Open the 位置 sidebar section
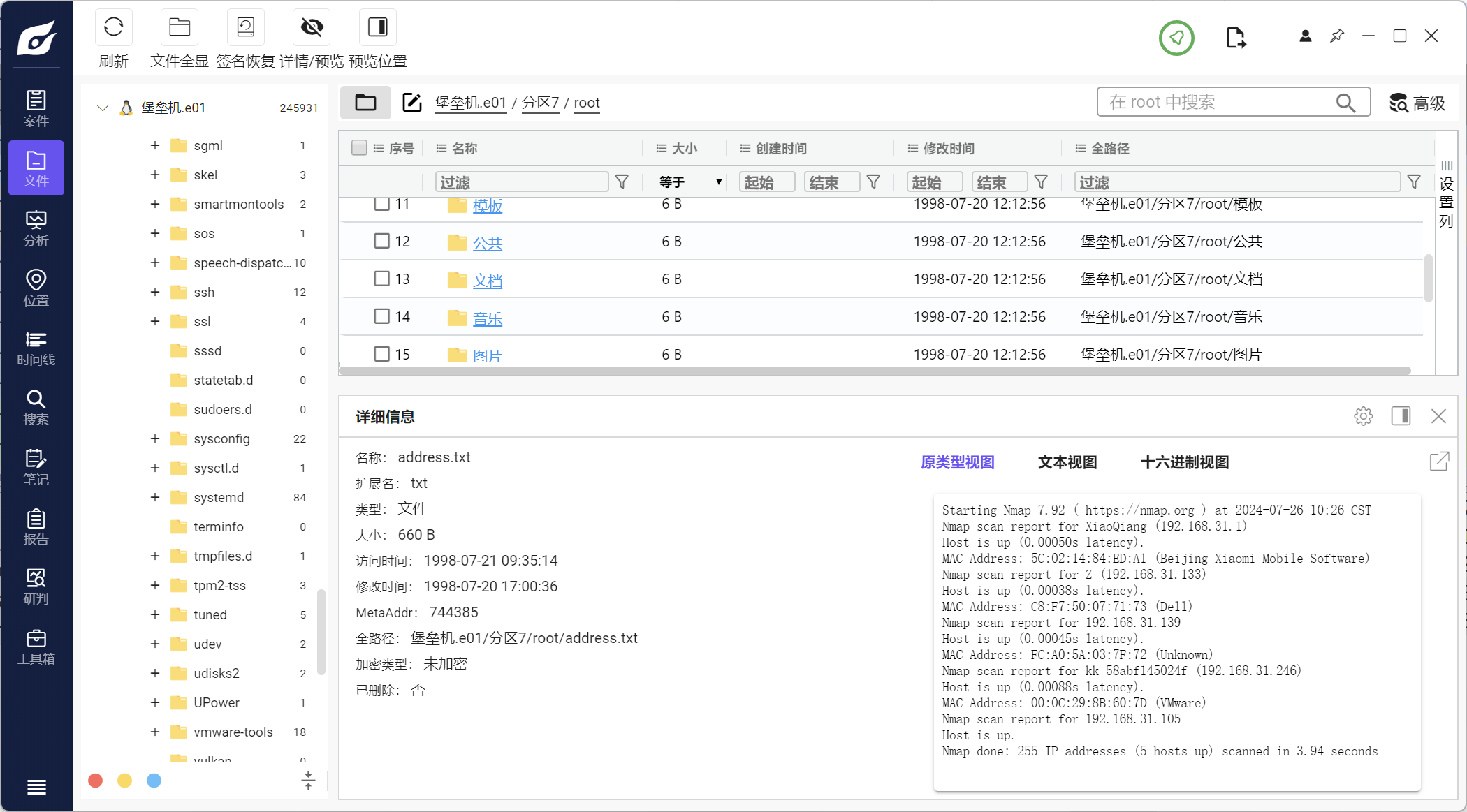Screen dimensions: 1467x812 36,288
